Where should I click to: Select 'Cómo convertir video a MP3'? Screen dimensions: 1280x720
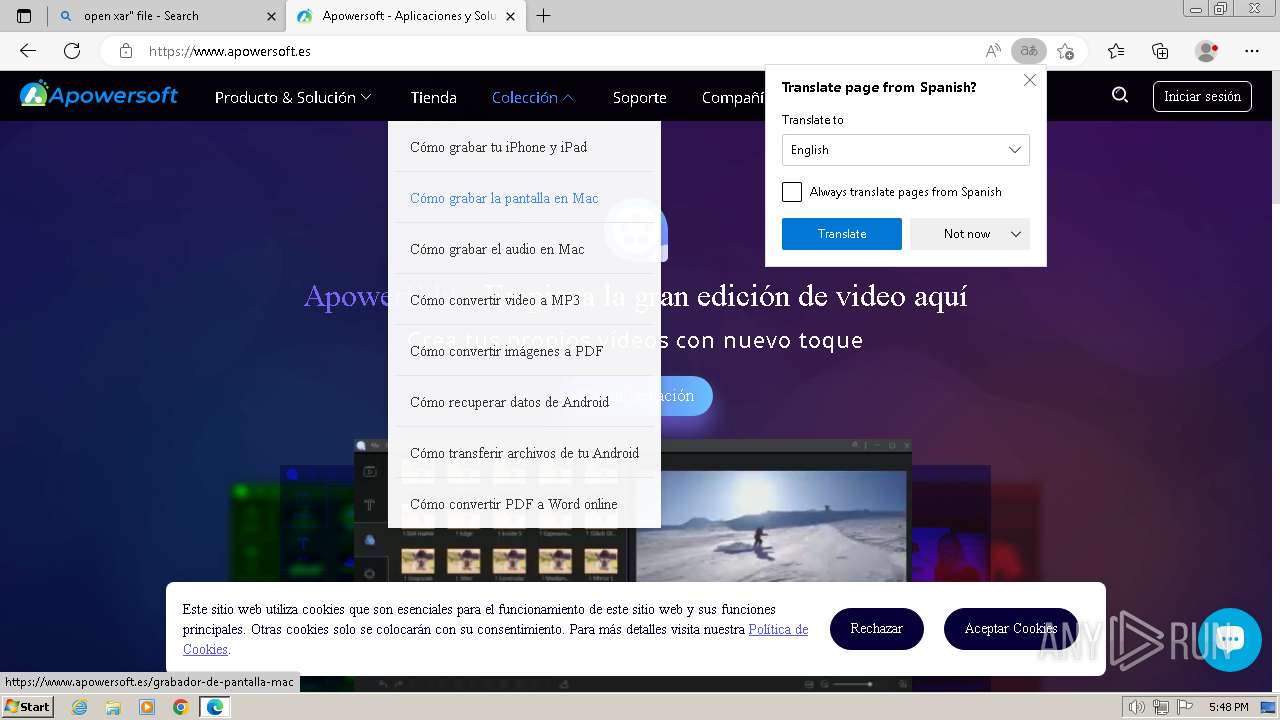click(x=524, y=300)
